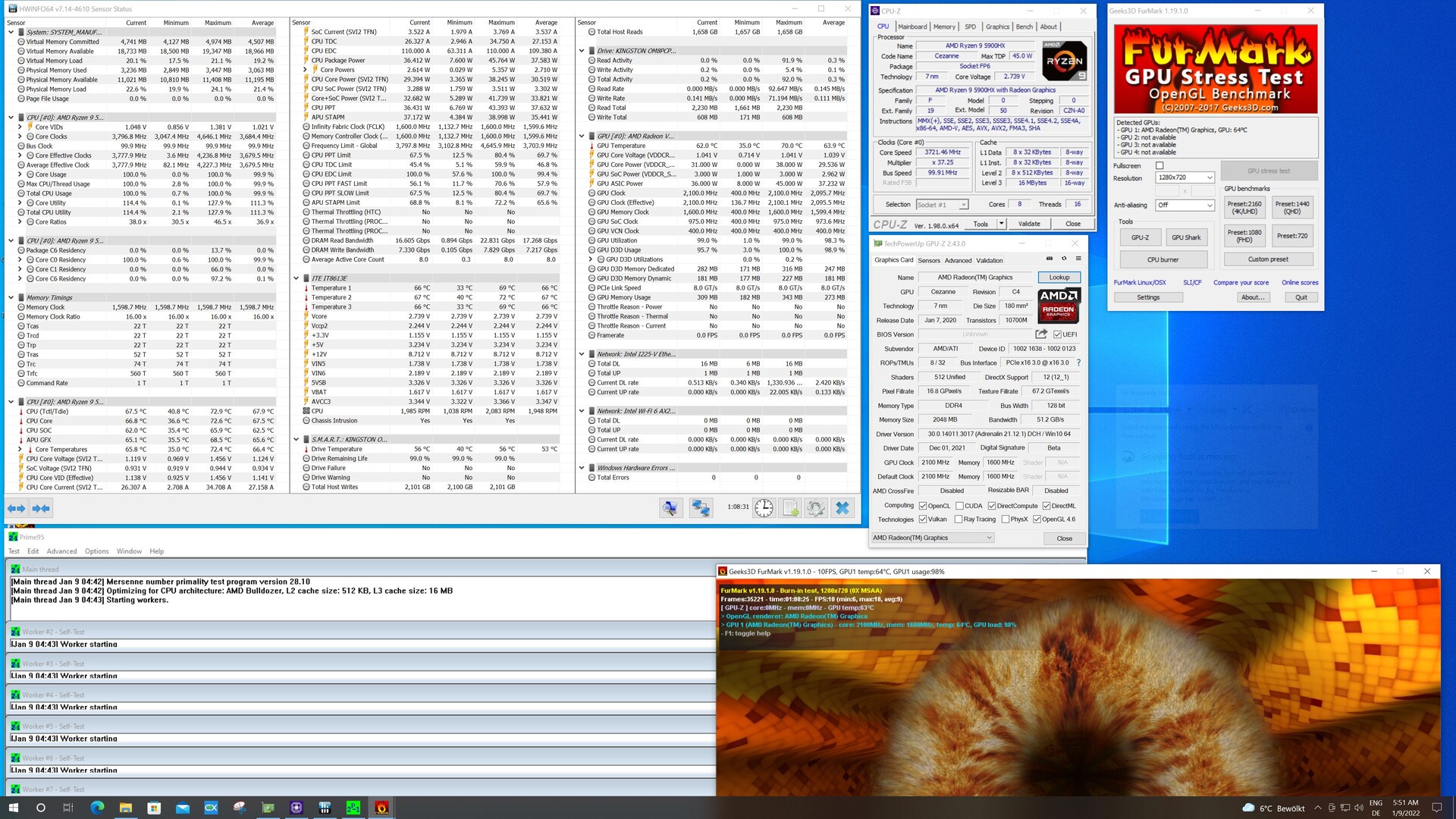The height and width of the screenshot is (819, 1456).
Task: Open FurMark Compare your score link
Action: tap(1241, 282)
